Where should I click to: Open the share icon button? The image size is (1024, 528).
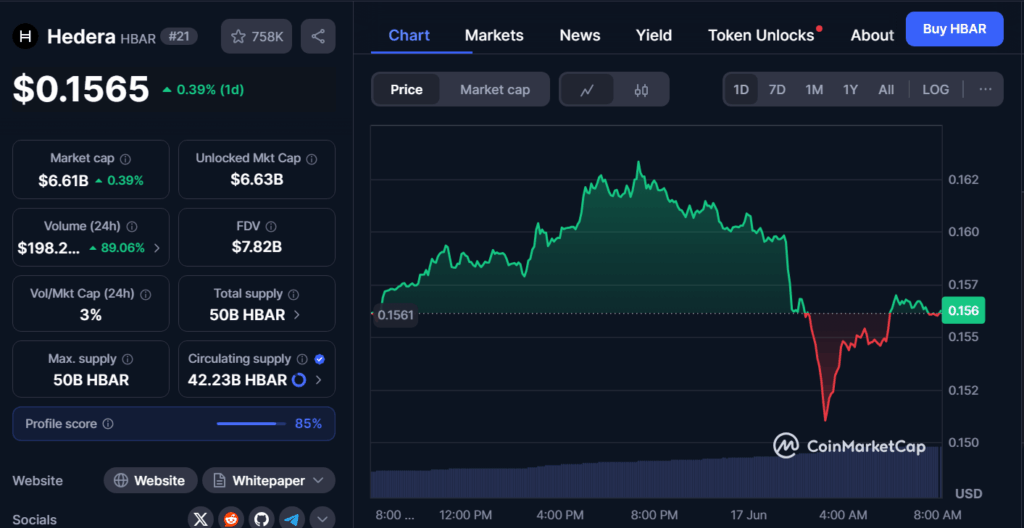[x=318, y=37]
